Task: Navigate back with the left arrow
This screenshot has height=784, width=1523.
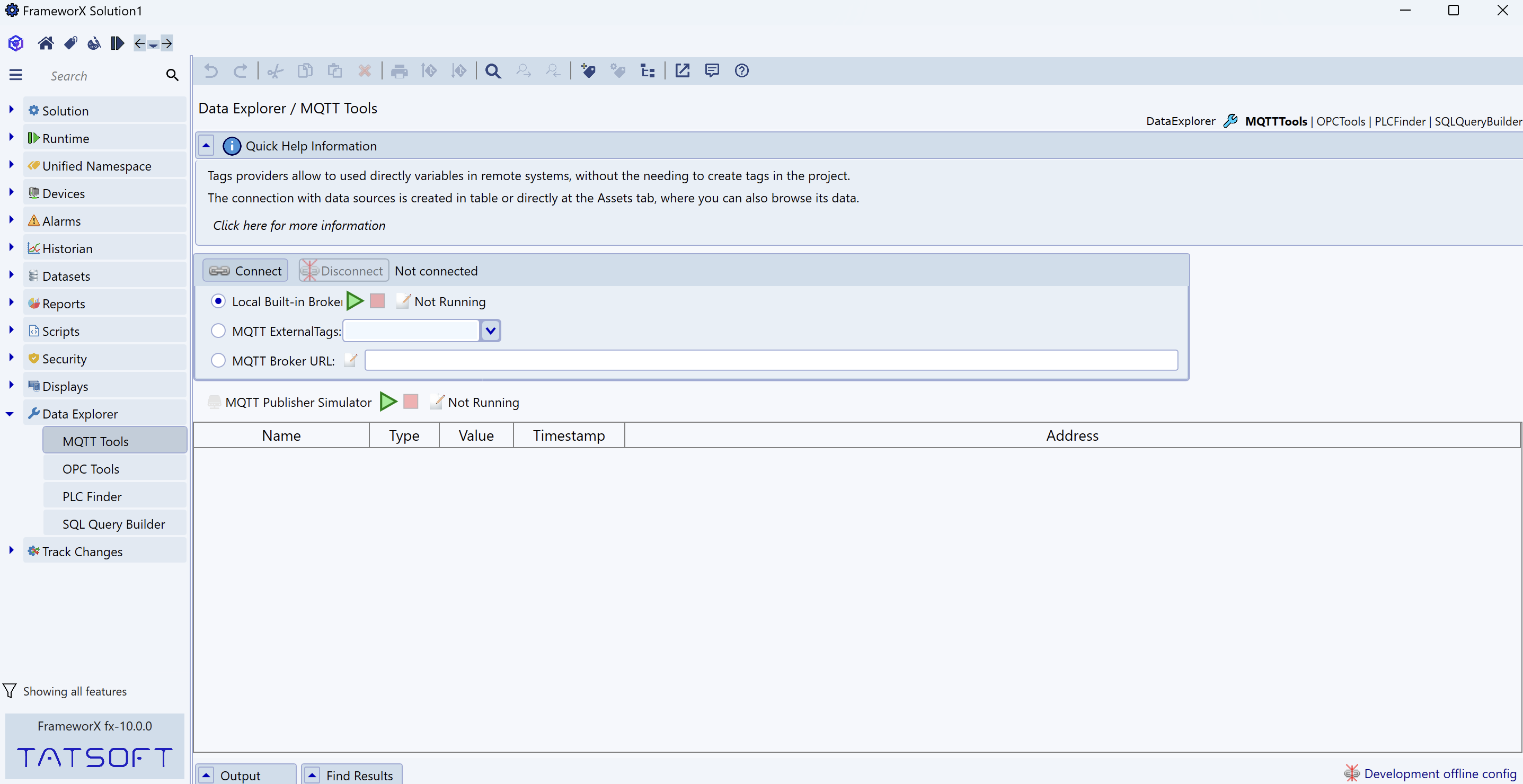Action: pyautogui.click(x=139, y=43)
